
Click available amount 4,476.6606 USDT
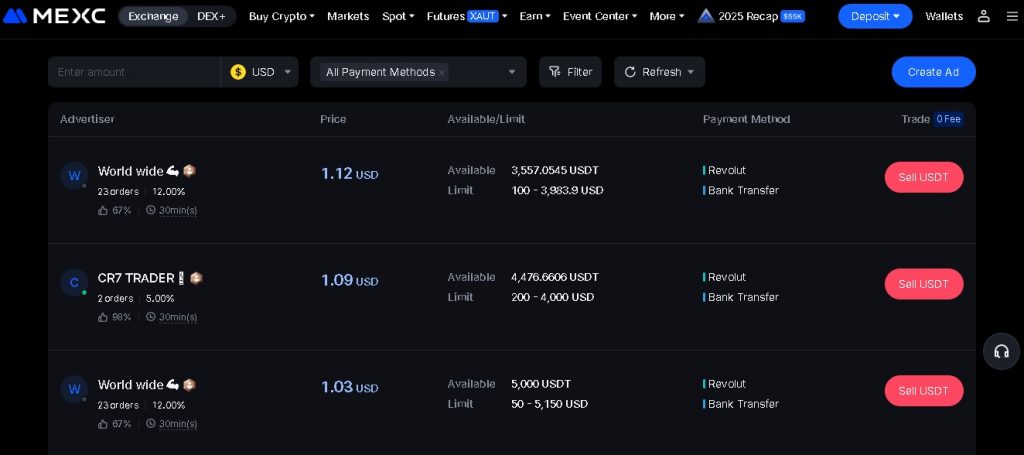[x=555, y=277]
